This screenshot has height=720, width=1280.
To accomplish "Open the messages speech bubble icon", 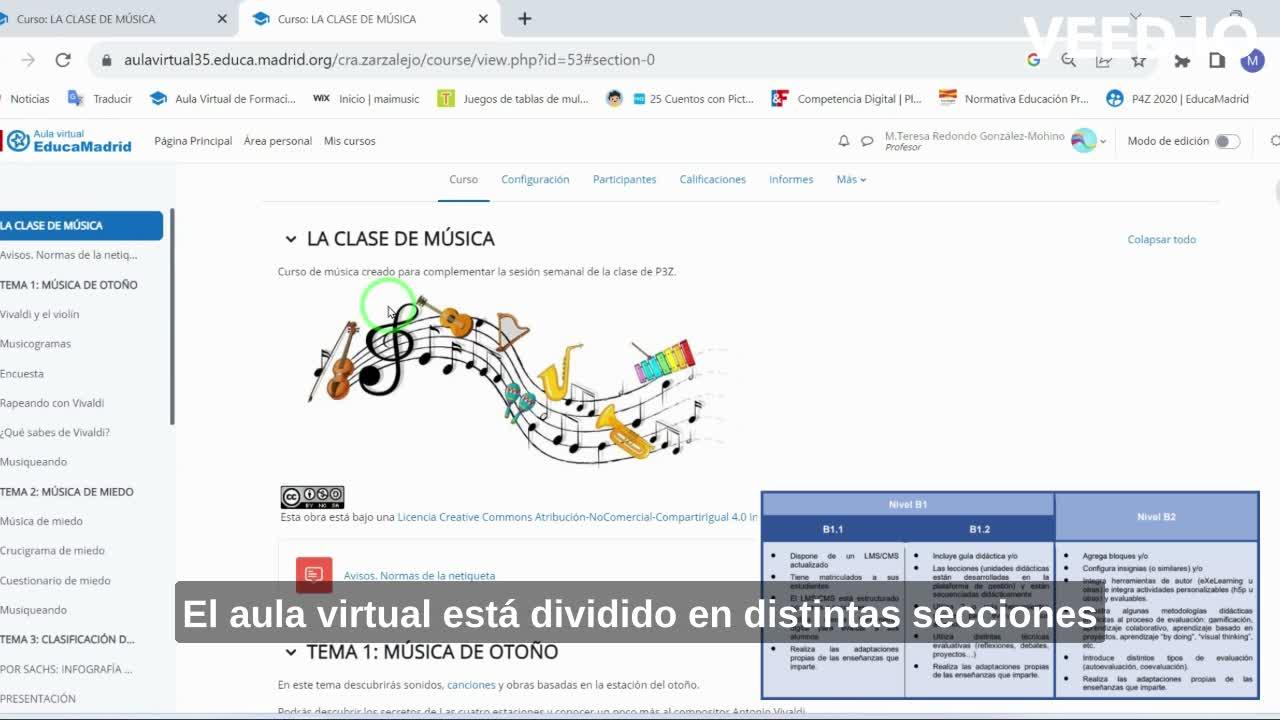I will coord(867,141).
